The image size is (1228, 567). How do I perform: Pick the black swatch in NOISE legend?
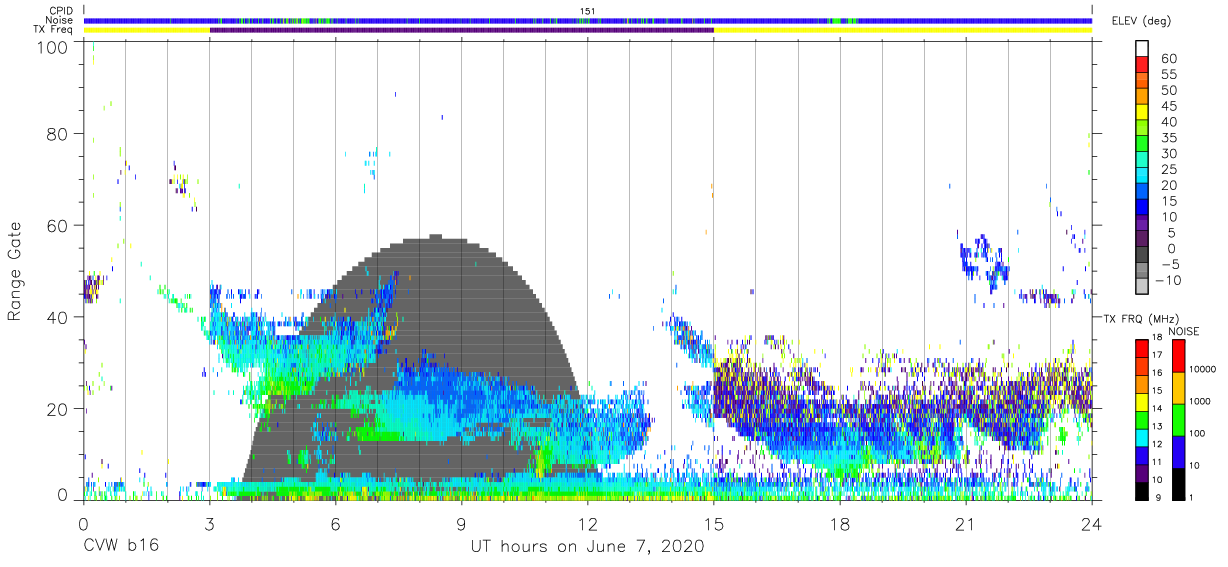[1178, 482]
